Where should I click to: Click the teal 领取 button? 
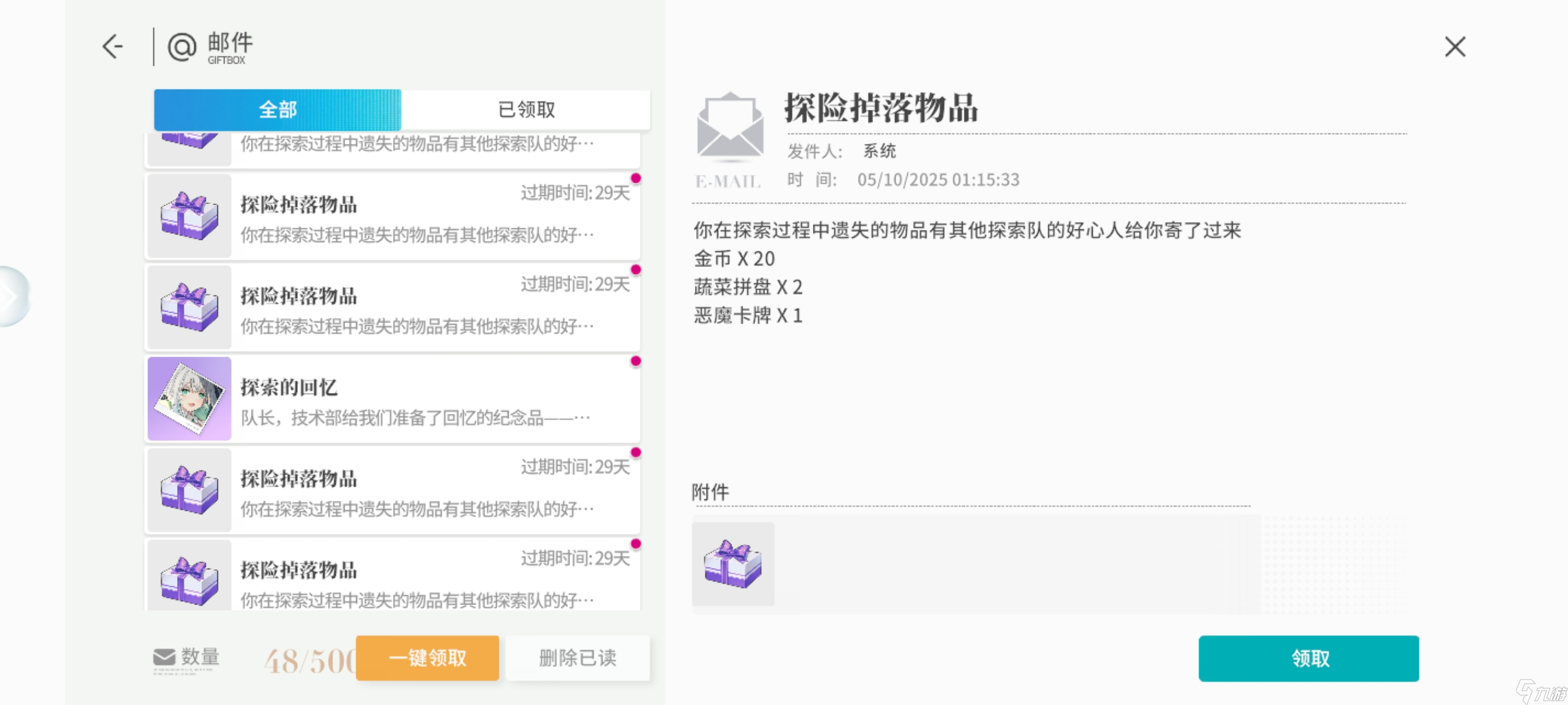click(x=1309, y=658)
